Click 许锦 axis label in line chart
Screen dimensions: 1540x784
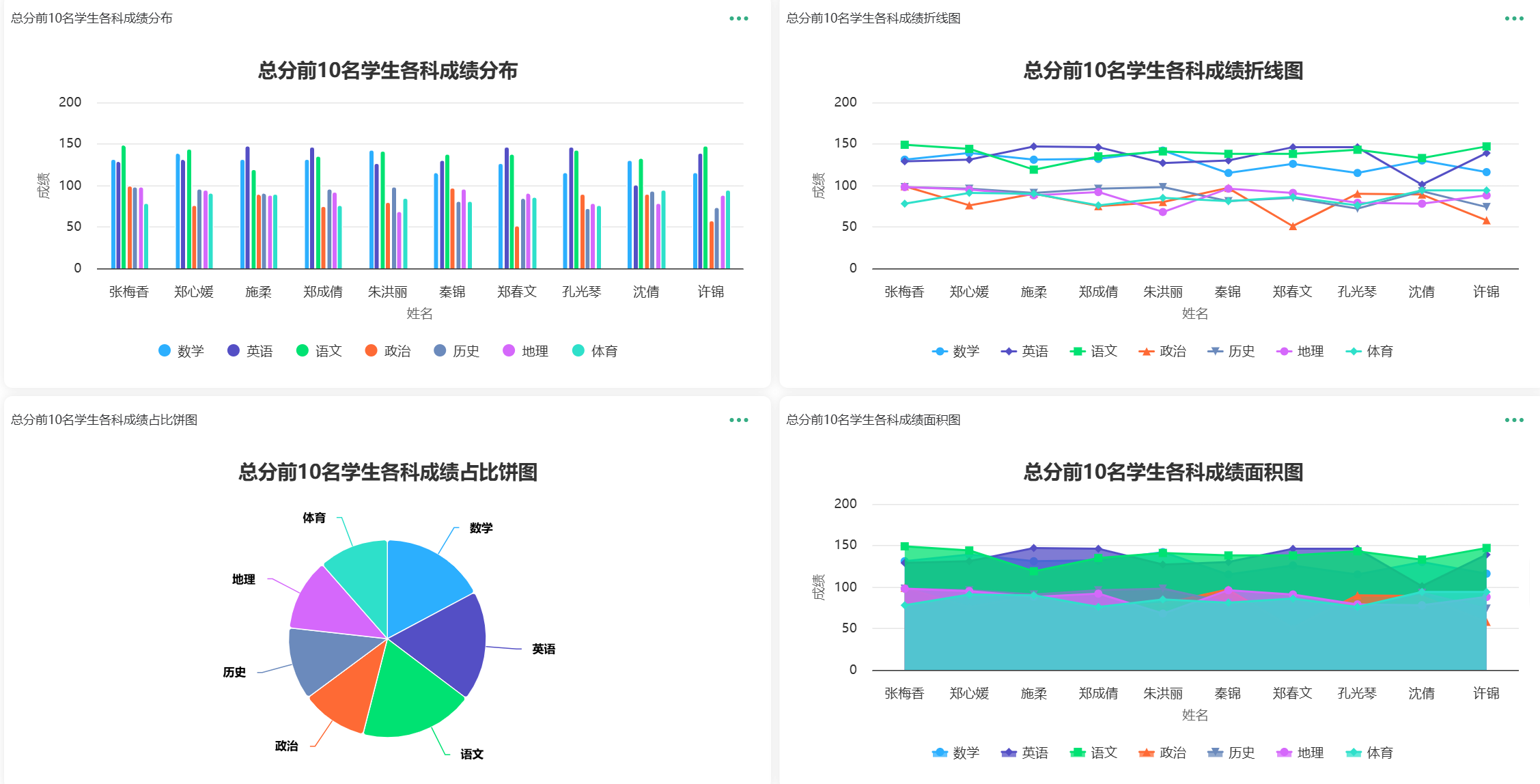click(1485, 292)
